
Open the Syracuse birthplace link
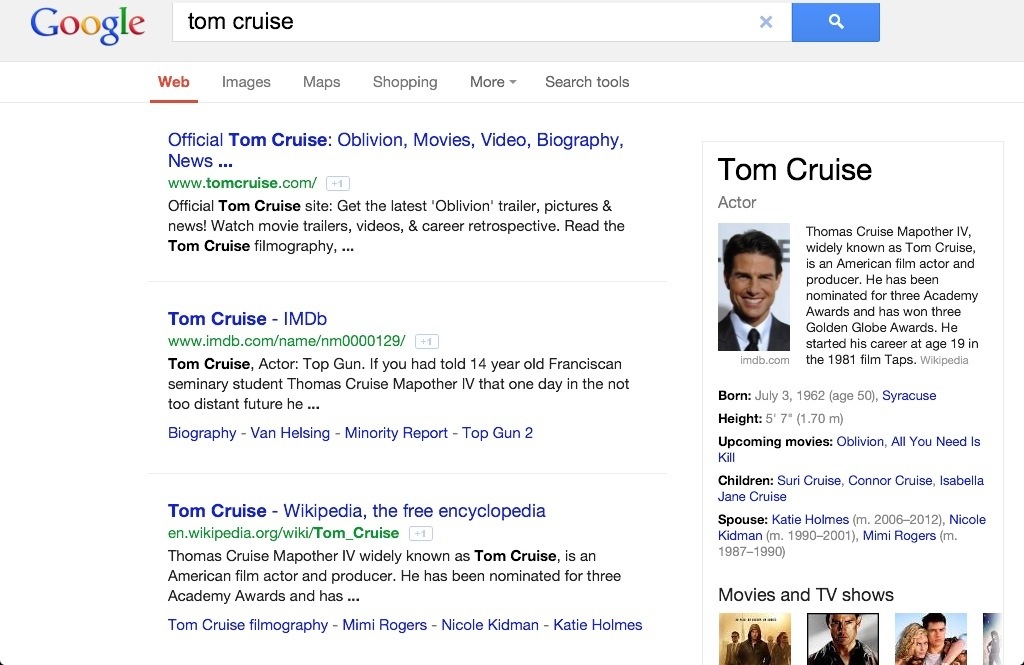click(x=908, y=395)
